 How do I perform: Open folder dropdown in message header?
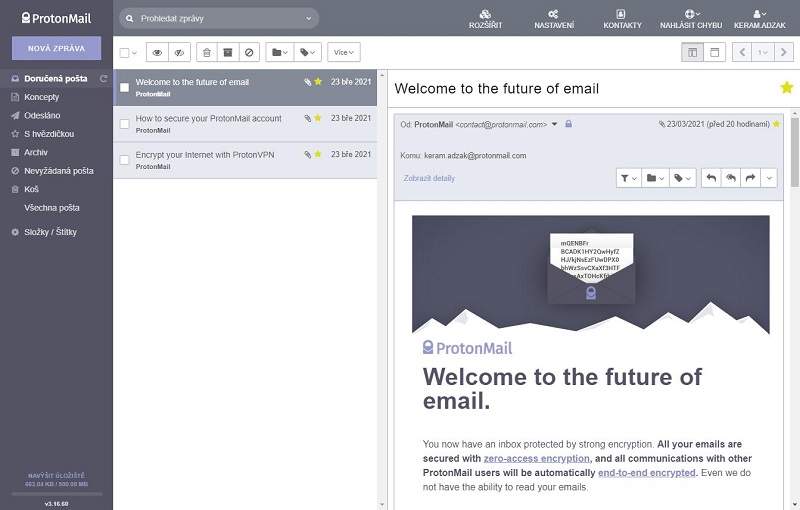[655, 178]
